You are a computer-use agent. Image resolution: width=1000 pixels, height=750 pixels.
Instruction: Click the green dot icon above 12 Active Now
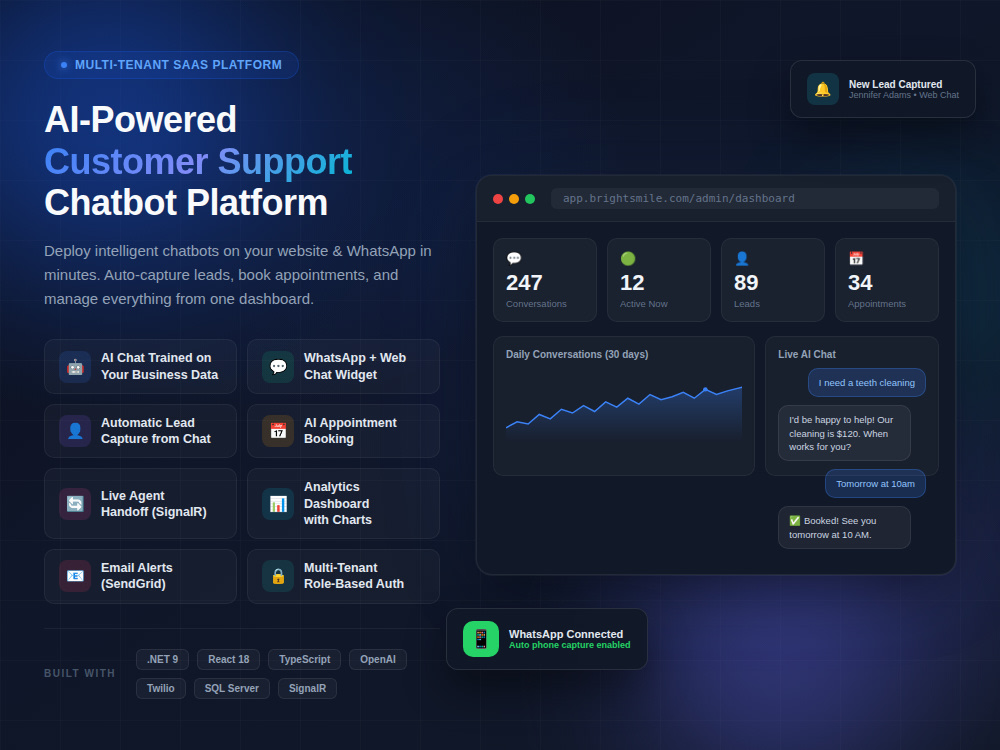click(x=628, y=258)
